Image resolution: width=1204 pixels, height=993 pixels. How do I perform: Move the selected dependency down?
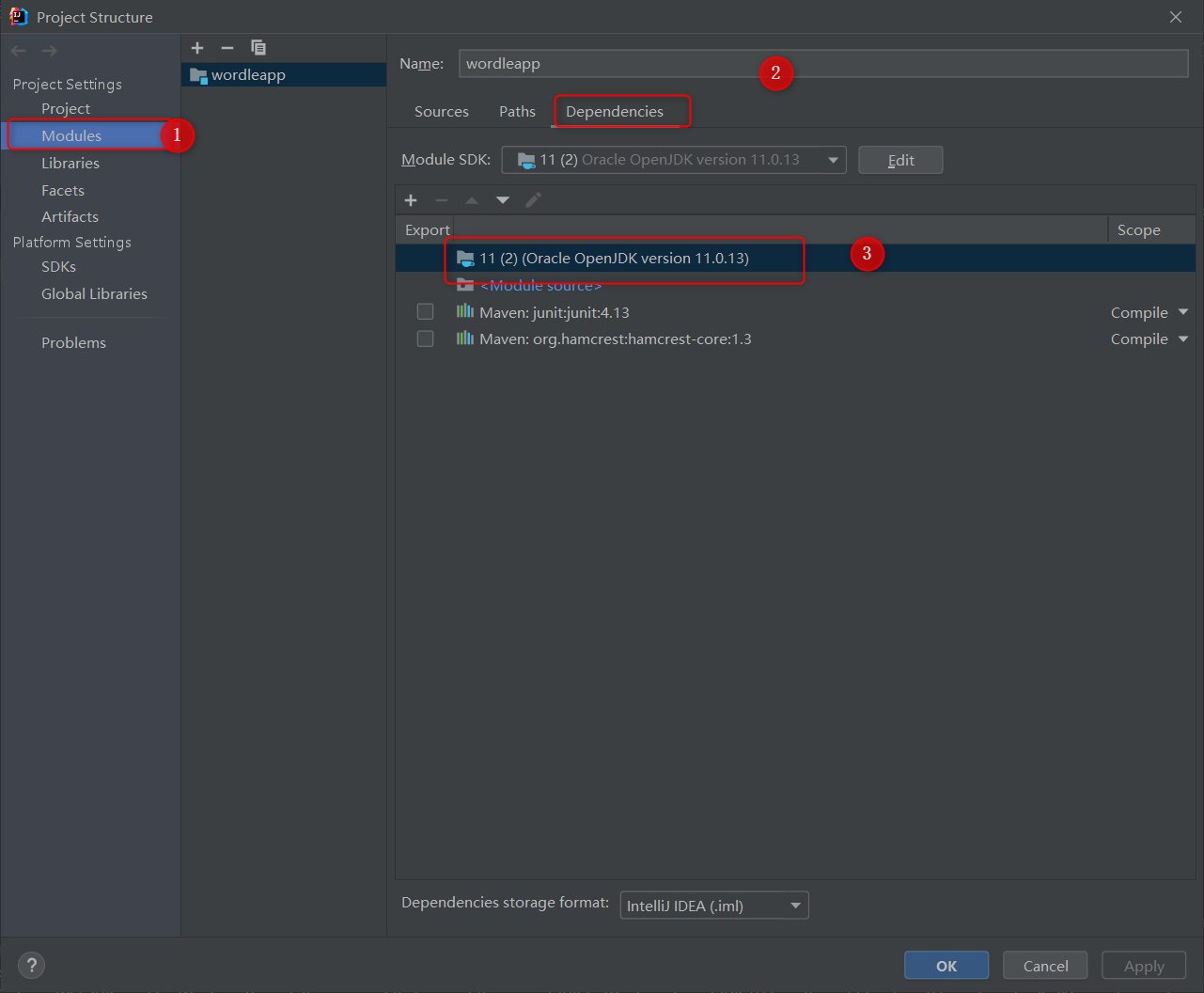(502, 199)
